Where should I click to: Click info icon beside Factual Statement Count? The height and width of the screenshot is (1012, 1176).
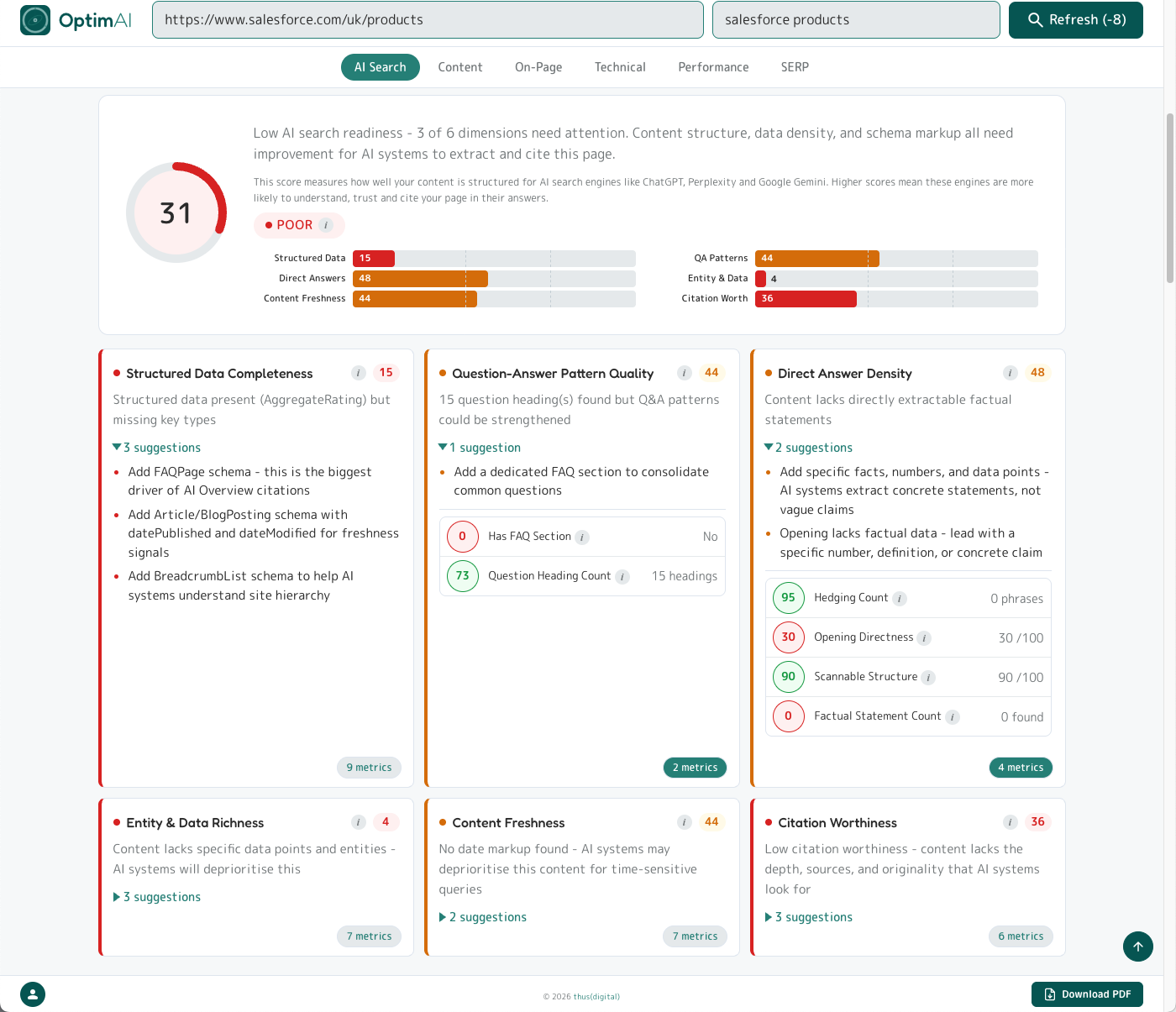(953, 717)
